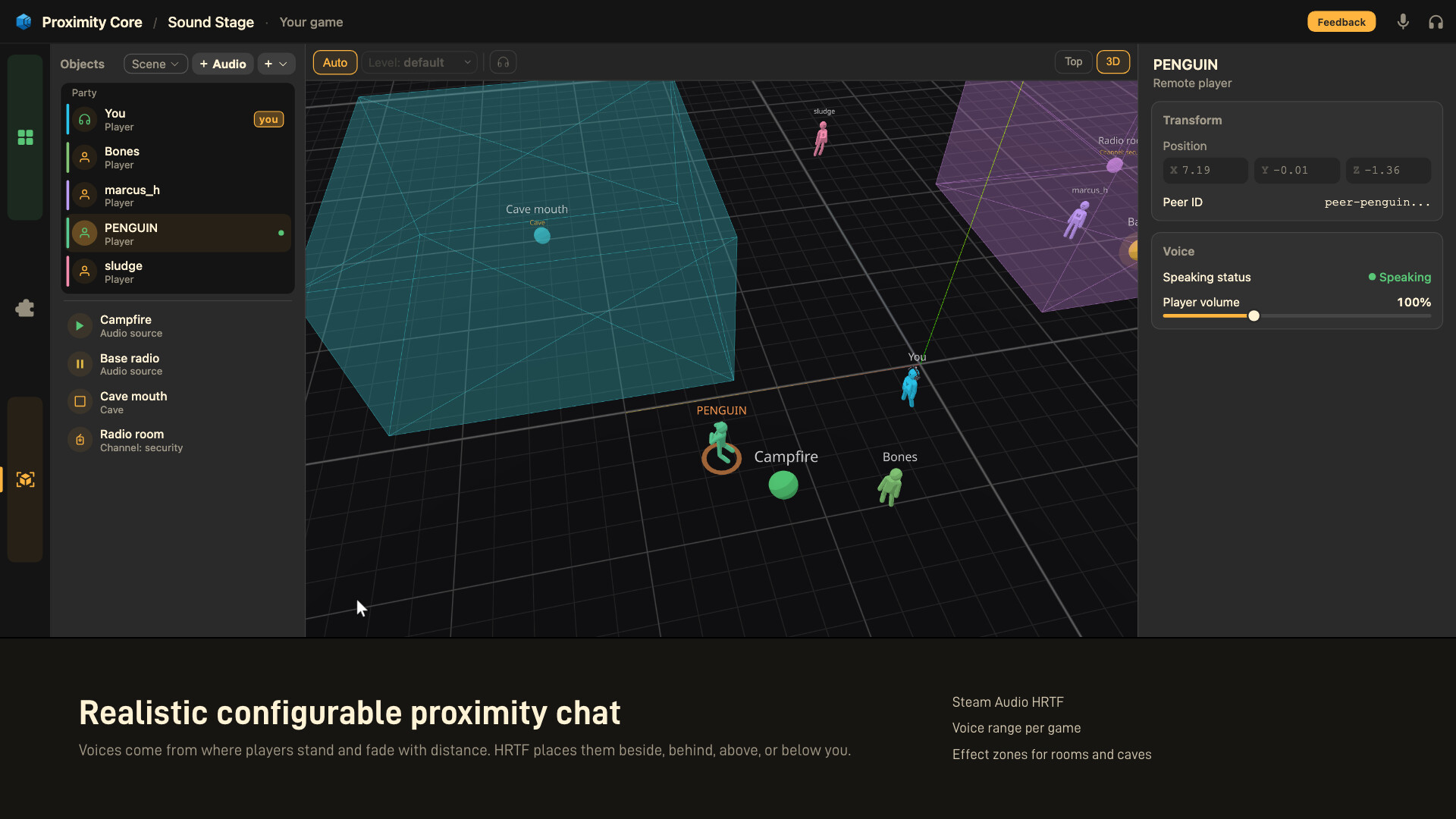The image size is (1456, 819).
Task: Open the Scene dropdown
Action: [x=155, y=64]
